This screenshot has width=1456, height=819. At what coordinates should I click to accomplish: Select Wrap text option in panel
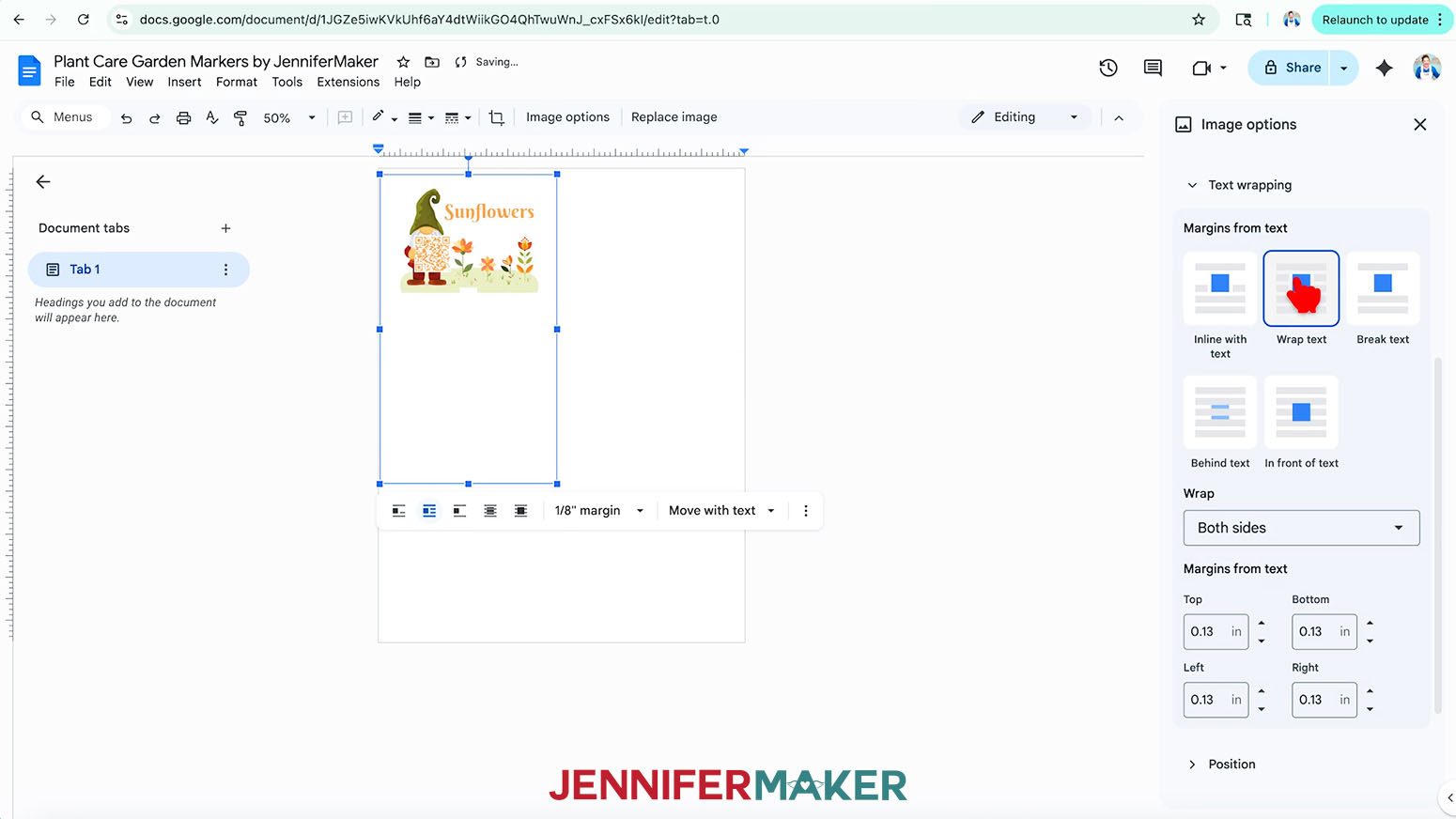click(x=1301, y=288)
